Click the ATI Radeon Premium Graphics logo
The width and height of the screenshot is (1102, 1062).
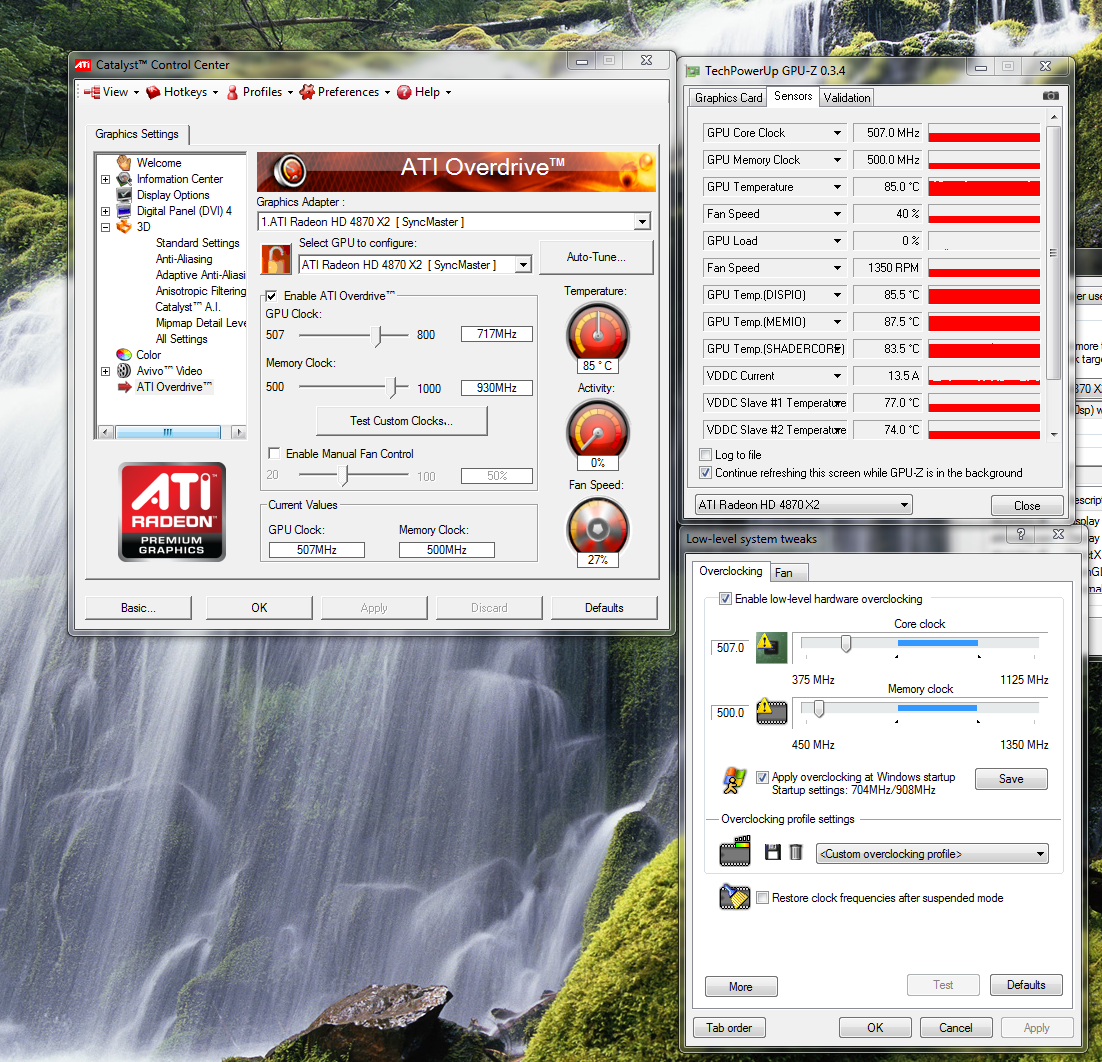[x=171, y=511]
